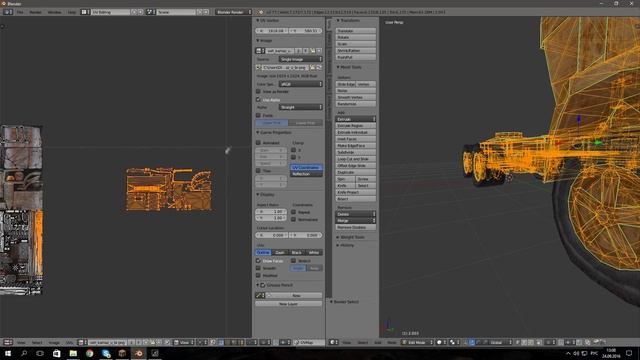
Task: Click viewport shading sphere icon in 3D header
Action: 441,342
